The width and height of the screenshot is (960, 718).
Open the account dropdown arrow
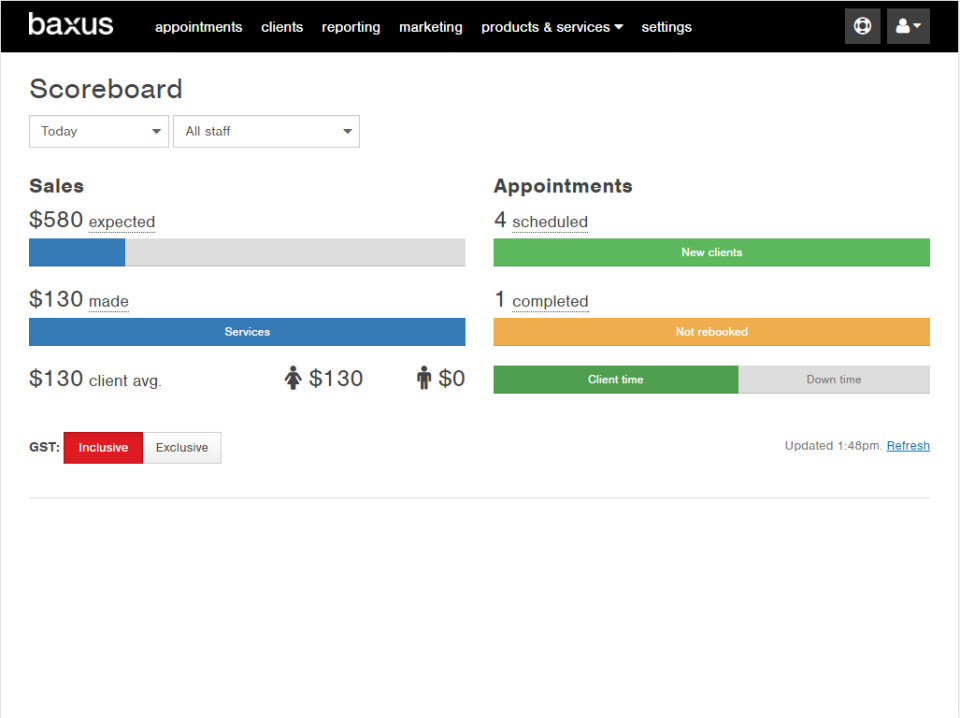point(918,26)
